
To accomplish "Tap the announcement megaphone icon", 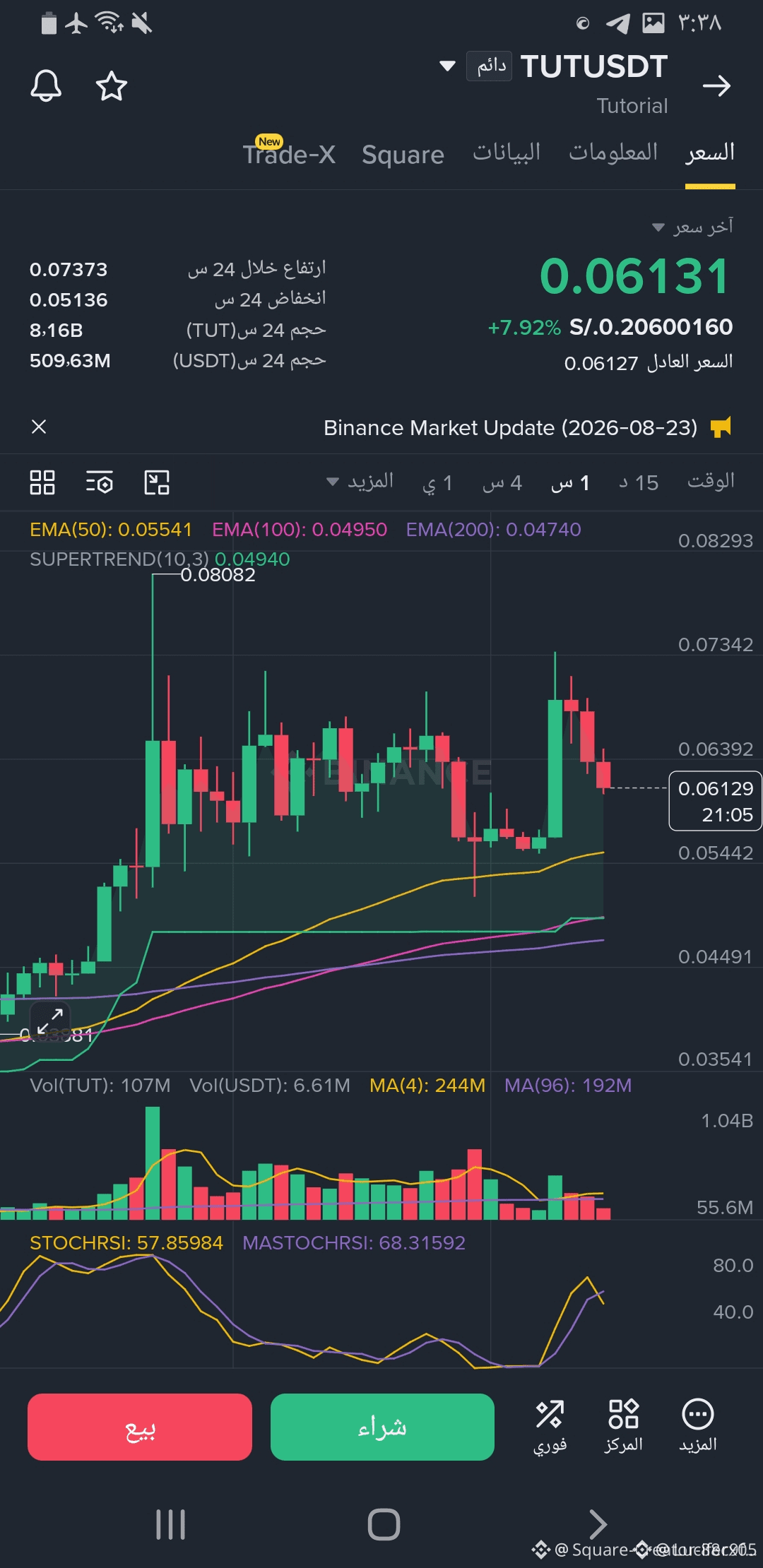I will pos(721,427).
